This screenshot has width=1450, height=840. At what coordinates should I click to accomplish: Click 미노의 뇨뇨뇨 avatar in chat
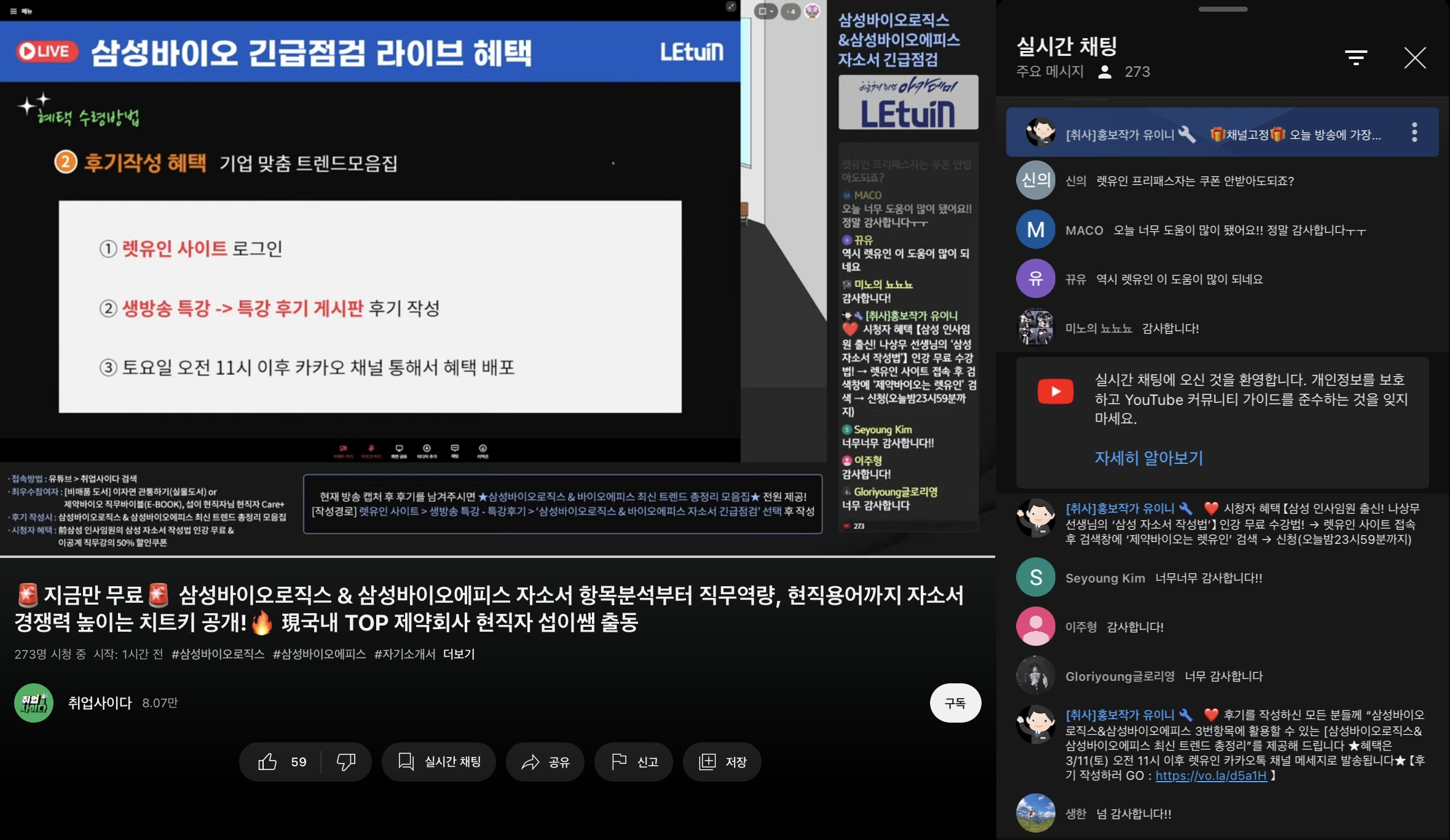(x=1036, y=328)
